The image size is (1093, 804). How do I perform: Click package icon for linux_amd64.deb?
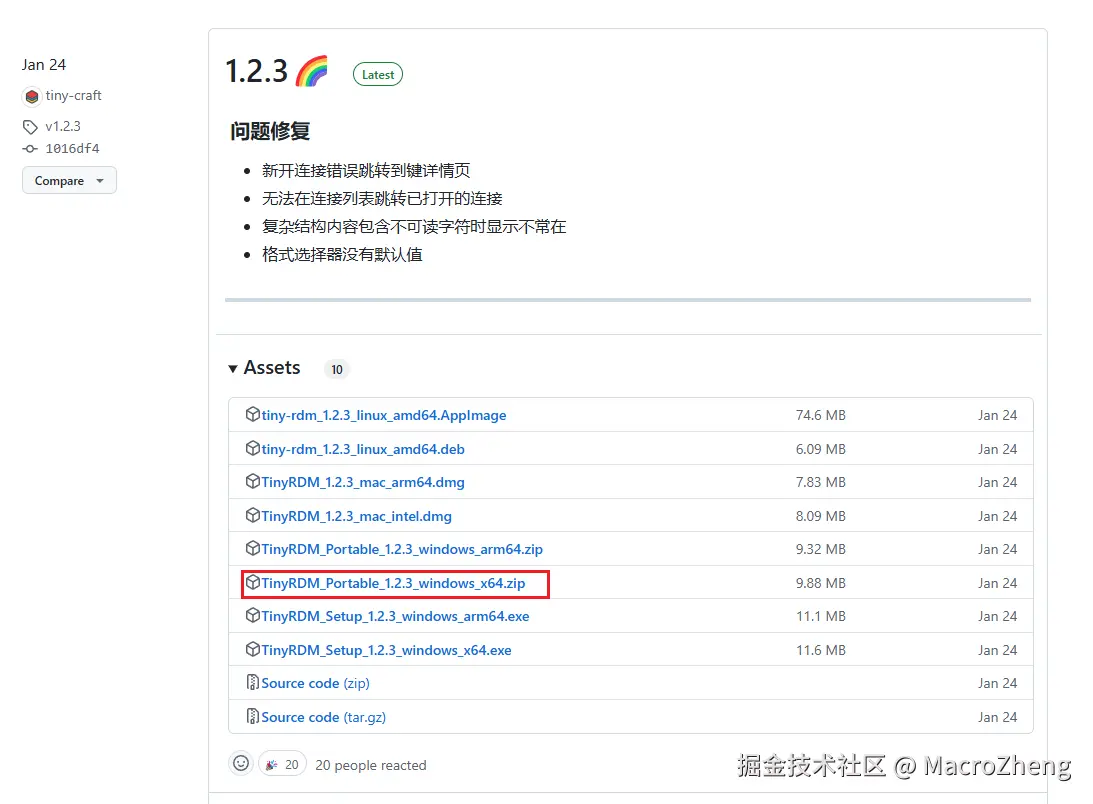pos(253,448)
